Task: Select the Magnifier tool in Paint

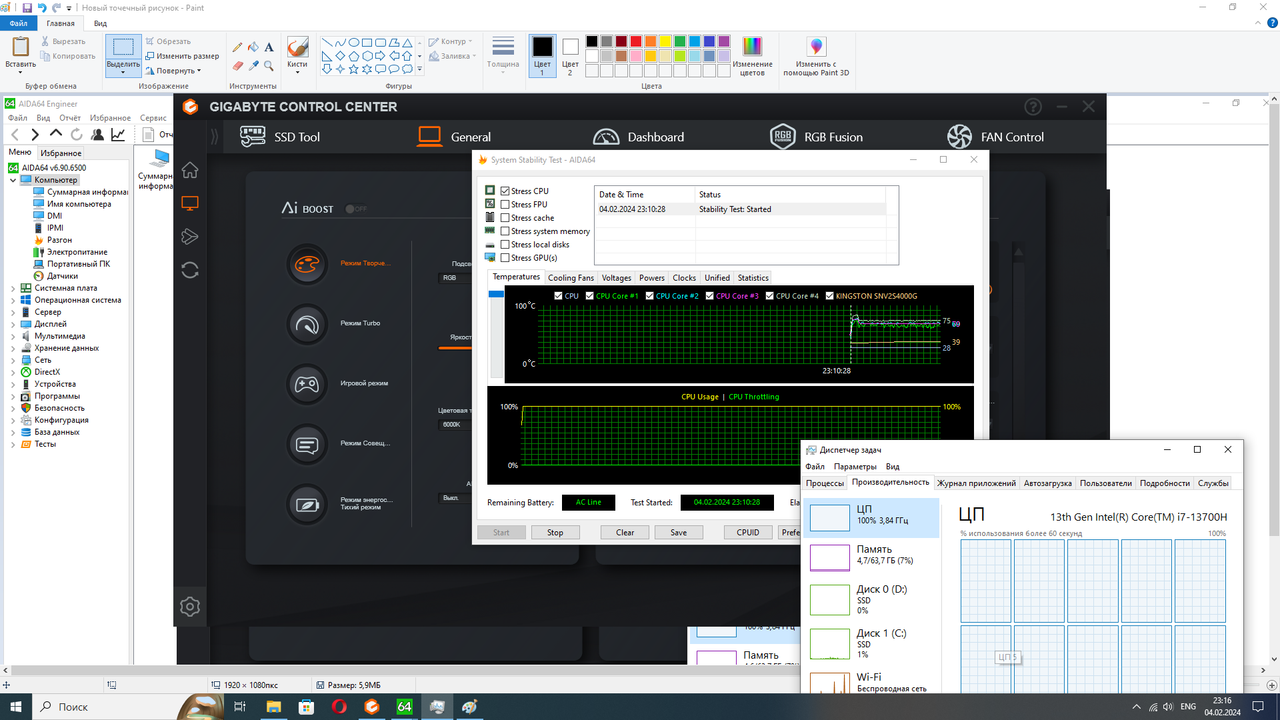Action: (269, 66)
